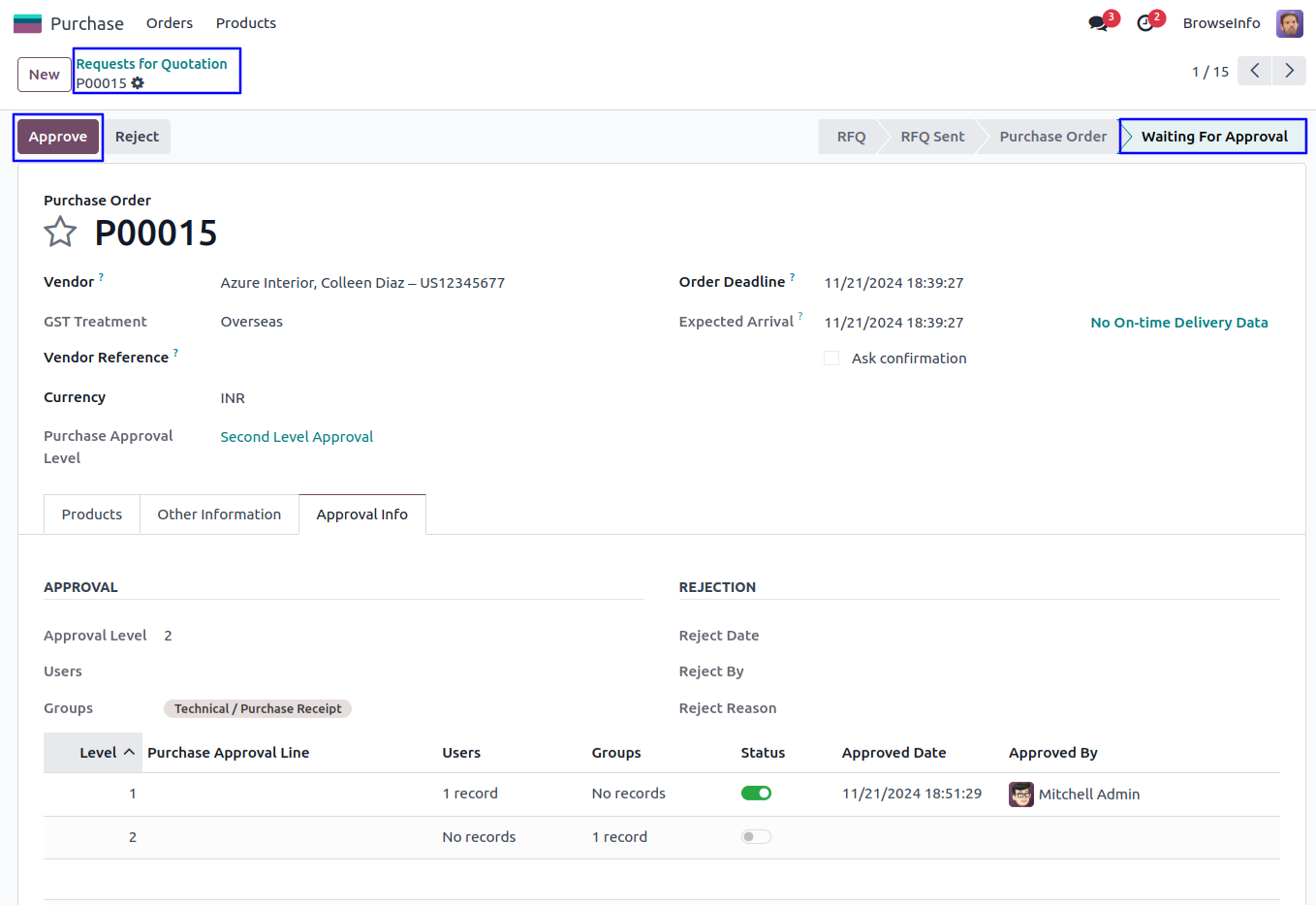Open the Second Level Approval link
1316x905 pixels.
(297, 437)
